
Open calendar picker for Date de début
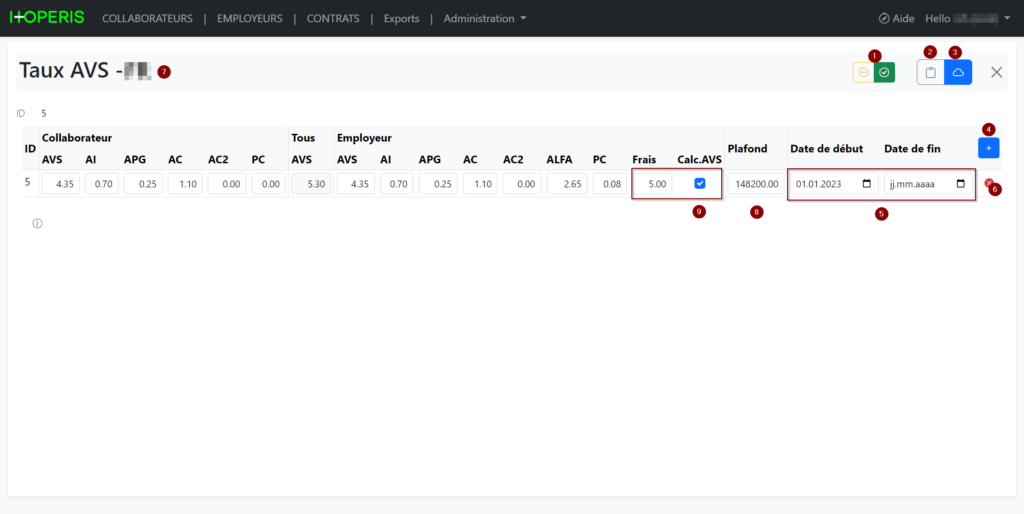[x=866, y=184]
